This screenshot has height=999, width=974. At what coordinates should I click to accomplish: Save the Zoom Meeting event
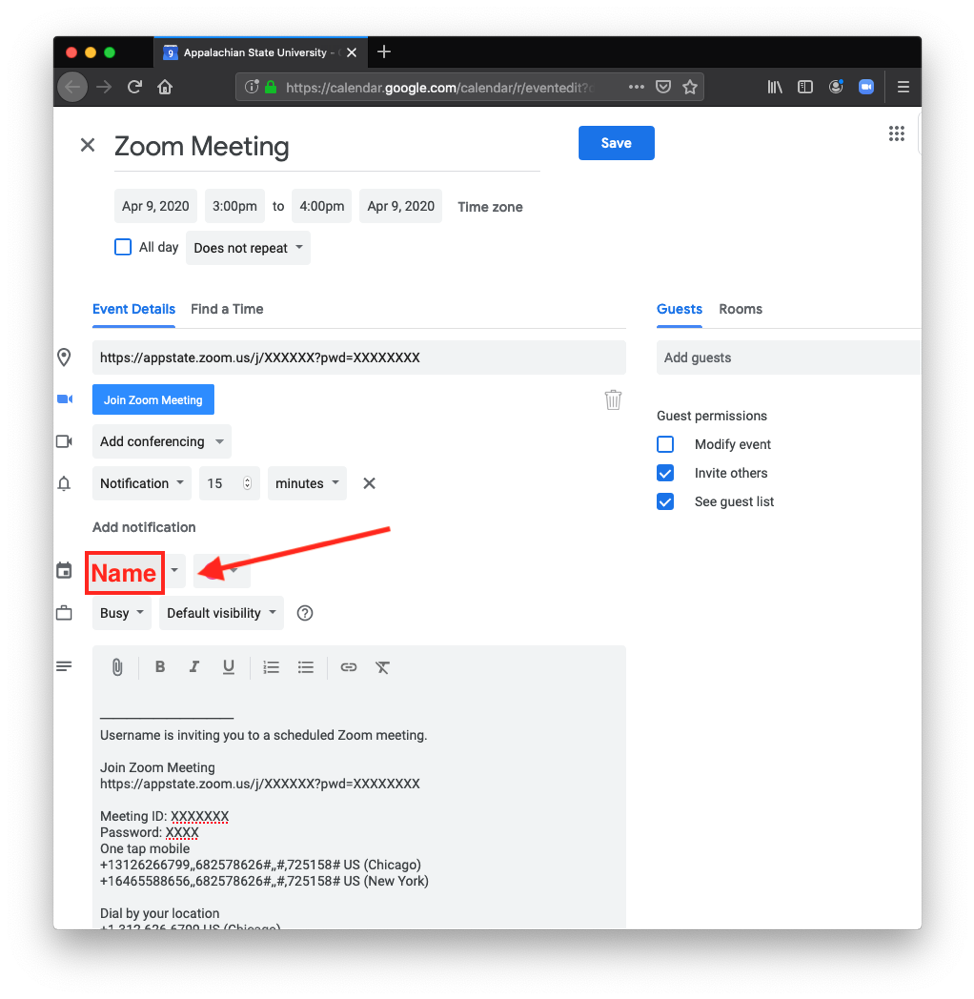point(616,143)
